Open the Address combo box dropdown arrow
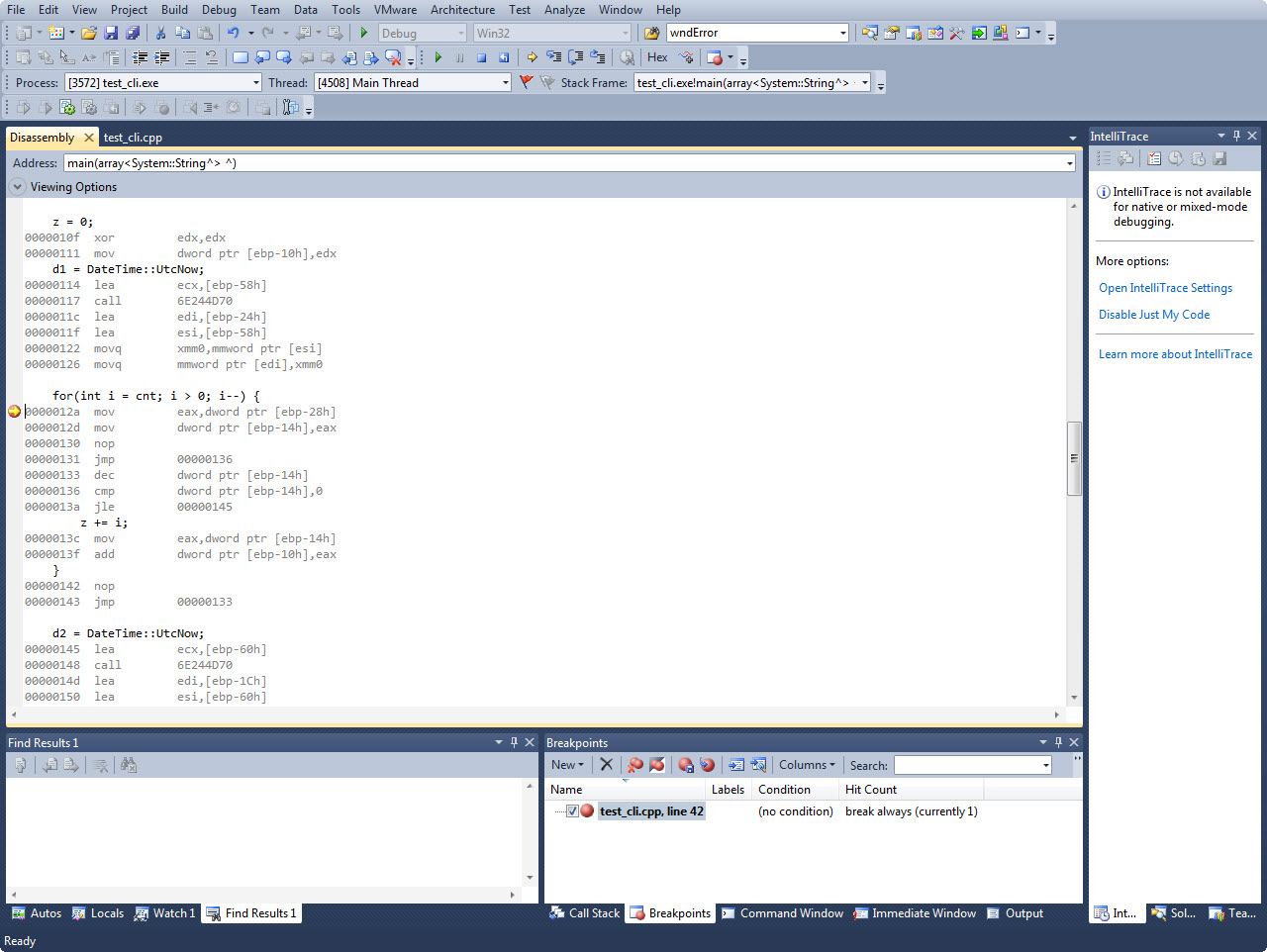The image size is (1267, 952). (x=1070, y=163)
